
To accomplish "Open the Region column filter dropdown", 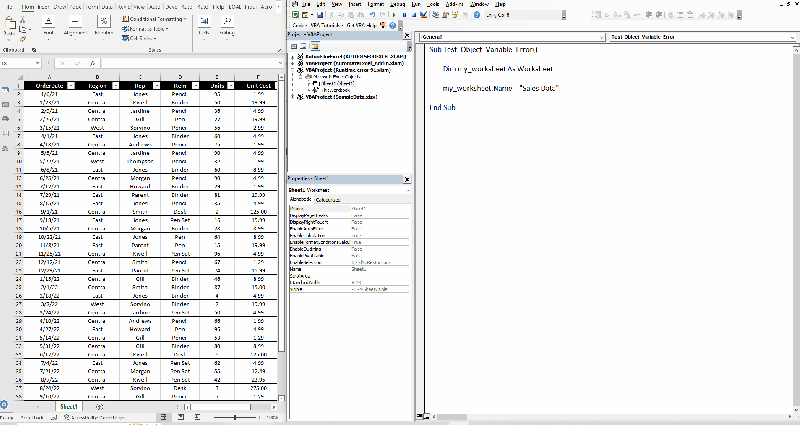I will 115,86.
